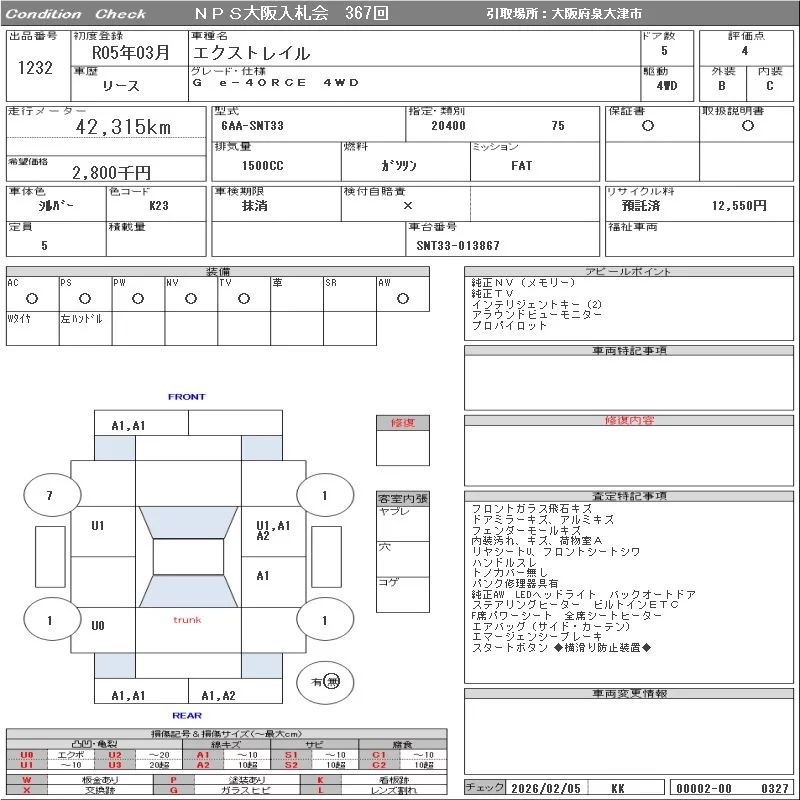Select the A1,A2 rear bumper mark
This screenshot has height=800, width=800.
click(x=218, y=695)
